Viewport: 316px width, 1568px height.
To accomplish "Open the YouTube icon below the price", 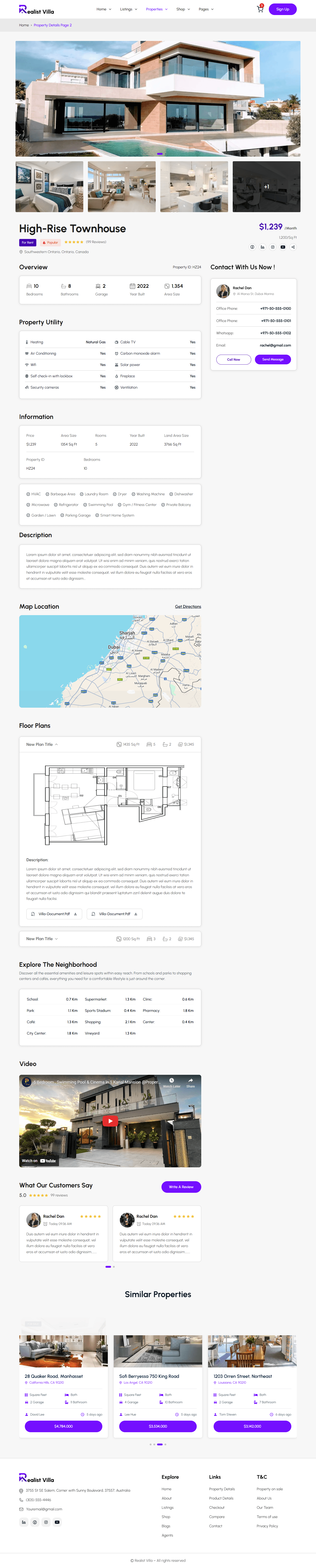I will pos(282,247).
